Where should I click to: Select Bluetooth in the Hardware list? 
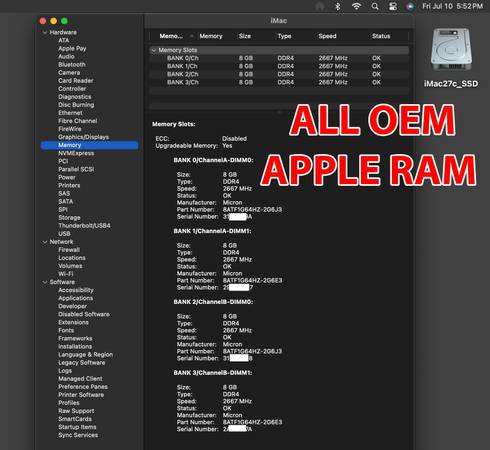point(72,64)
